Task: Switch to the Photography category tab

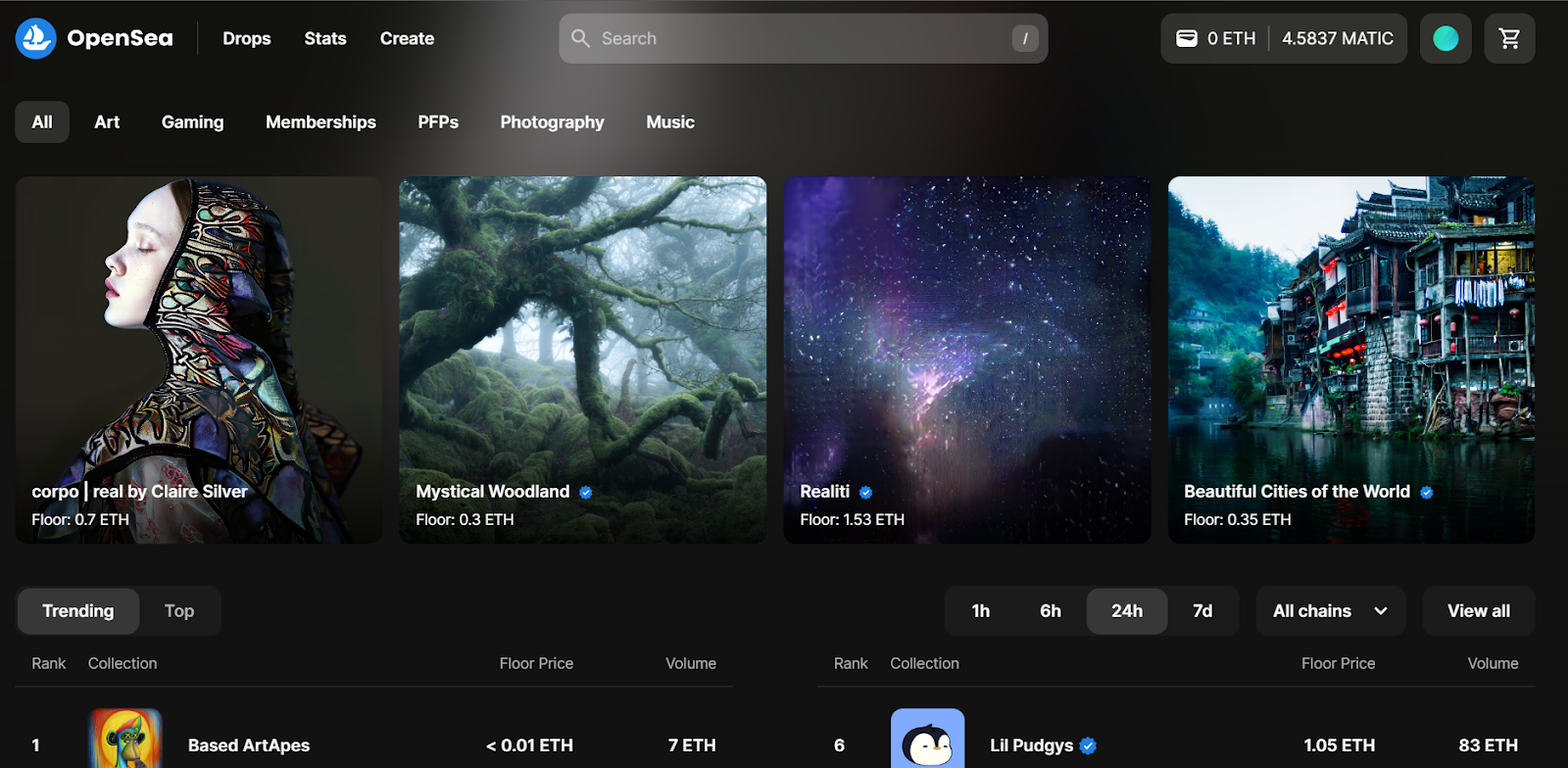Action: (x=552, y=122)
